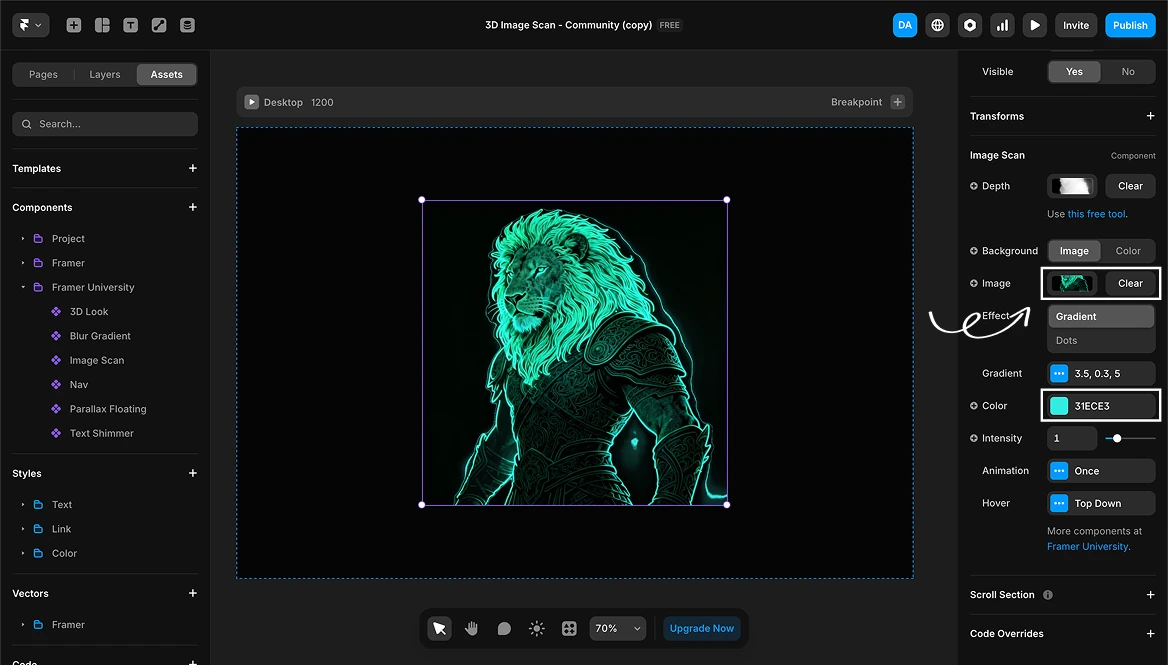Switch to the Assets tab
1168x665 pixels.
[x=166, y=74]
